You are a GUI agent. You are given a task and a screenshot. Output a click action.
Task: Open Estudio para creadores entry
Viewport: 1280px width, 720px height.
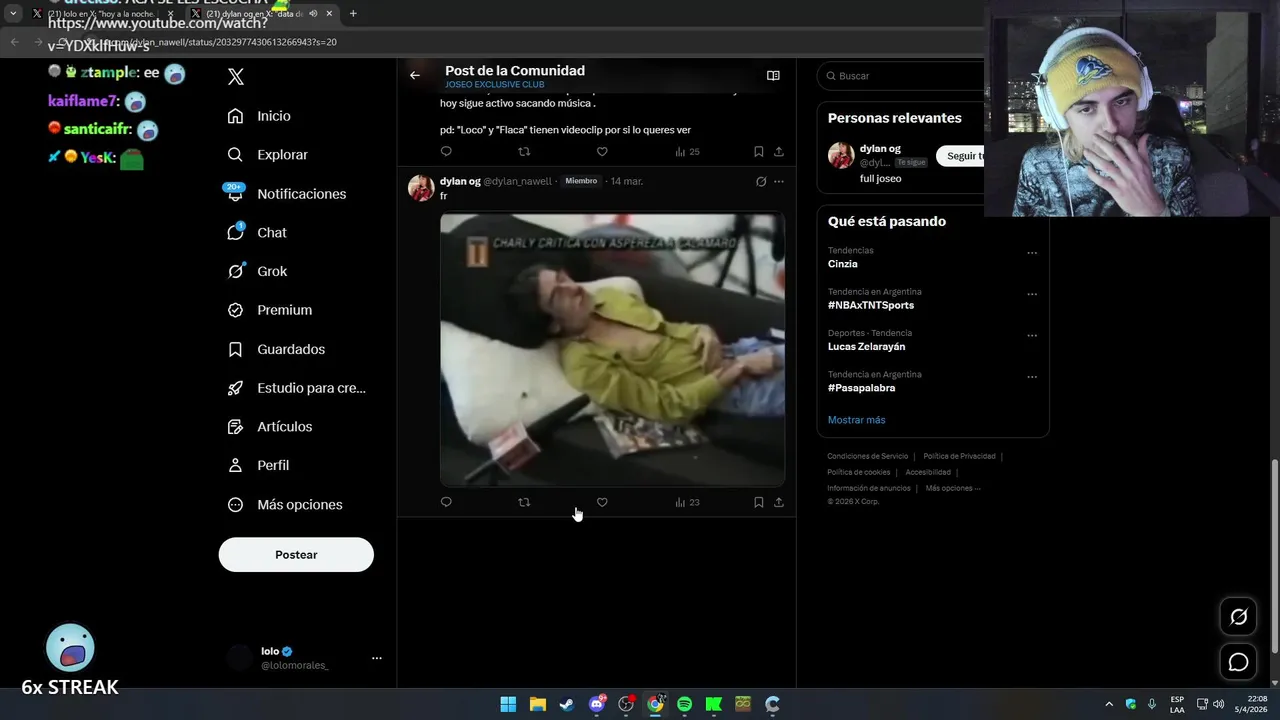pyautogui.click(x=296, y=388)
